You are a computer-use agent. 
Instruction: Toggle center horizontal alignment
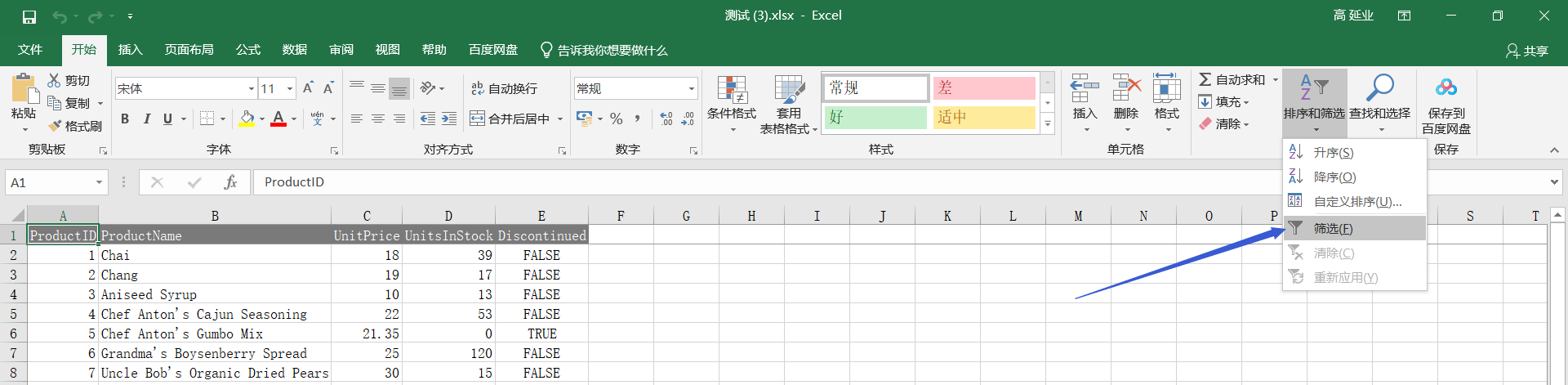pos(378,119)
